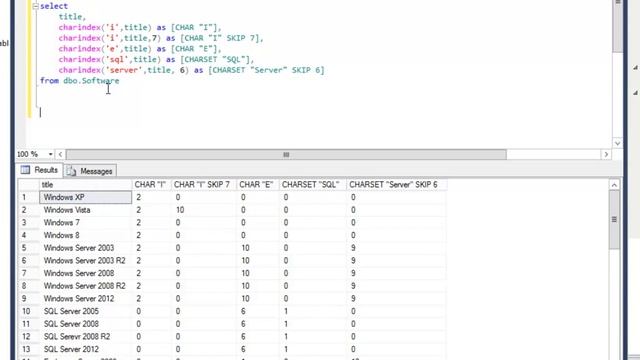The image size is (640, 360).
Task: Open the 100 % zoom dropdown
Action: 50,154
